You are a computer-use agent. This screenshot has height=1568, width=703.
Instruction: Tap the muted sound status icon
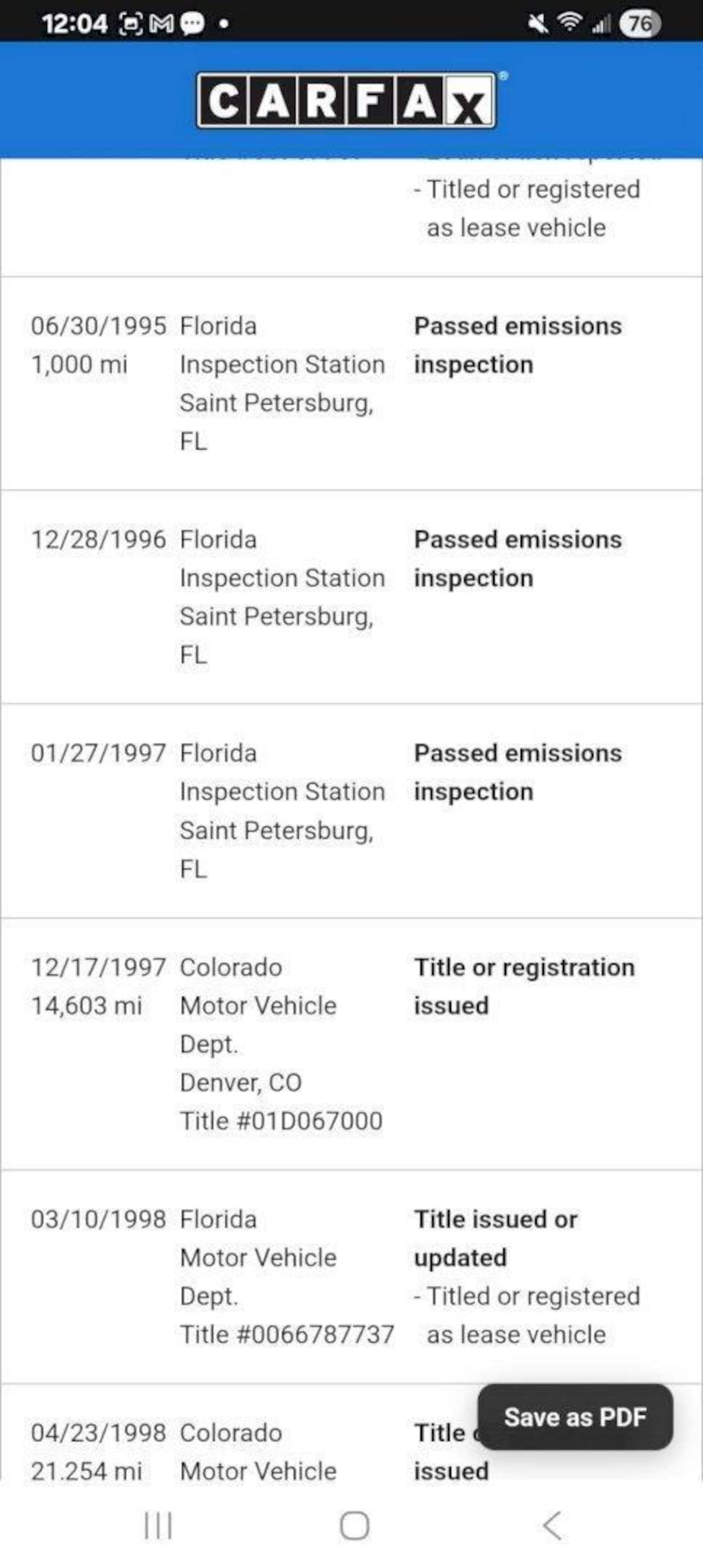coord(538,24)
